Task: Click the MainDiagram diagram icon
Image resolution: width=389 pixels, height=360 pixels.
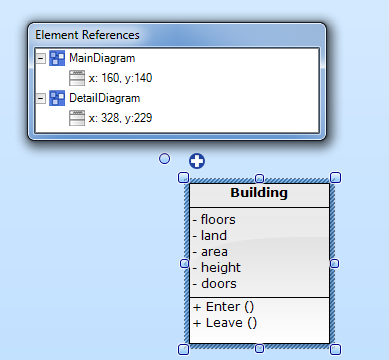Action: tap(57, 58)
